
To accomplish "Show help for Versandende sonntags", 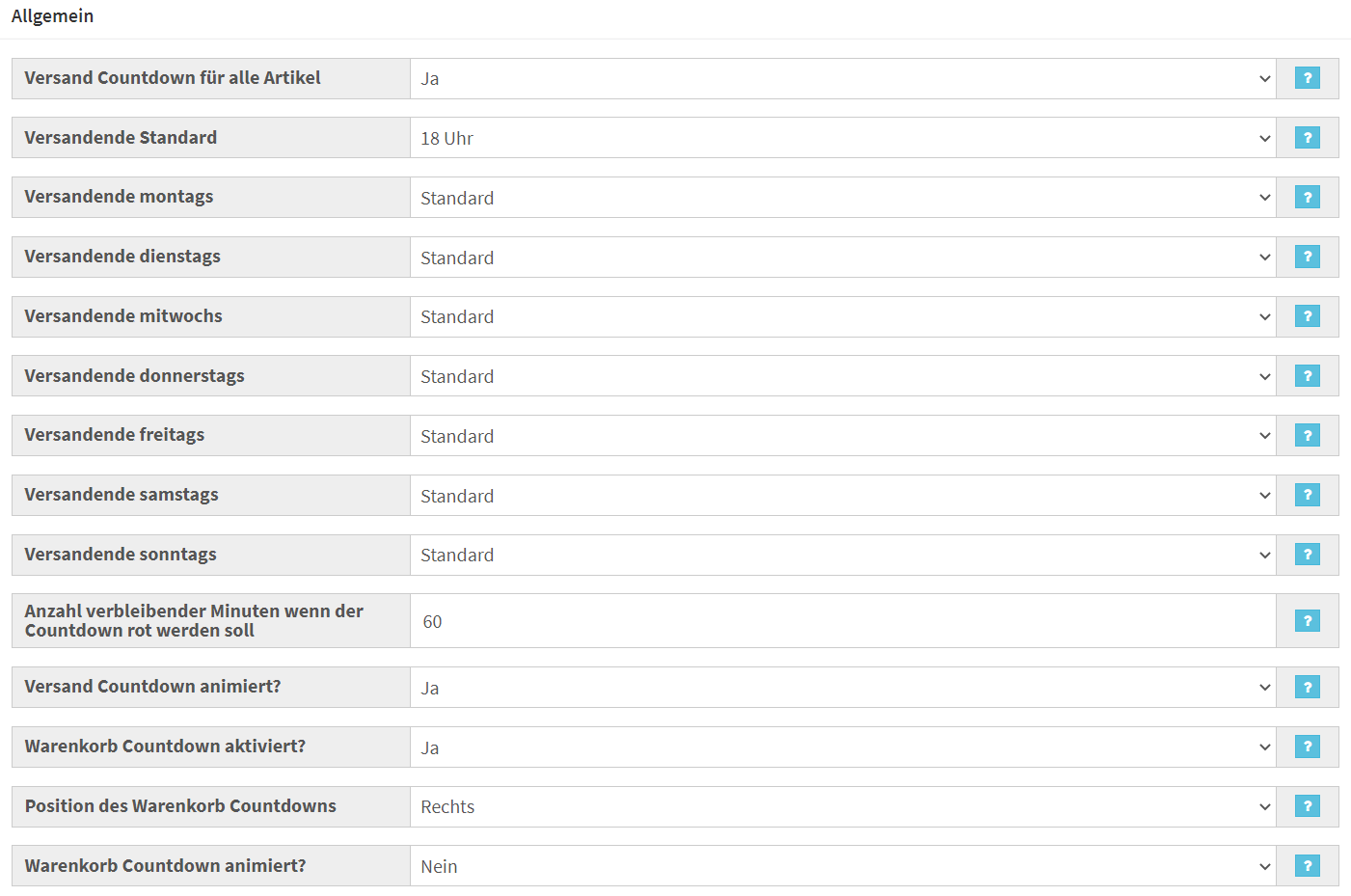I will [x=1307, y=555].
